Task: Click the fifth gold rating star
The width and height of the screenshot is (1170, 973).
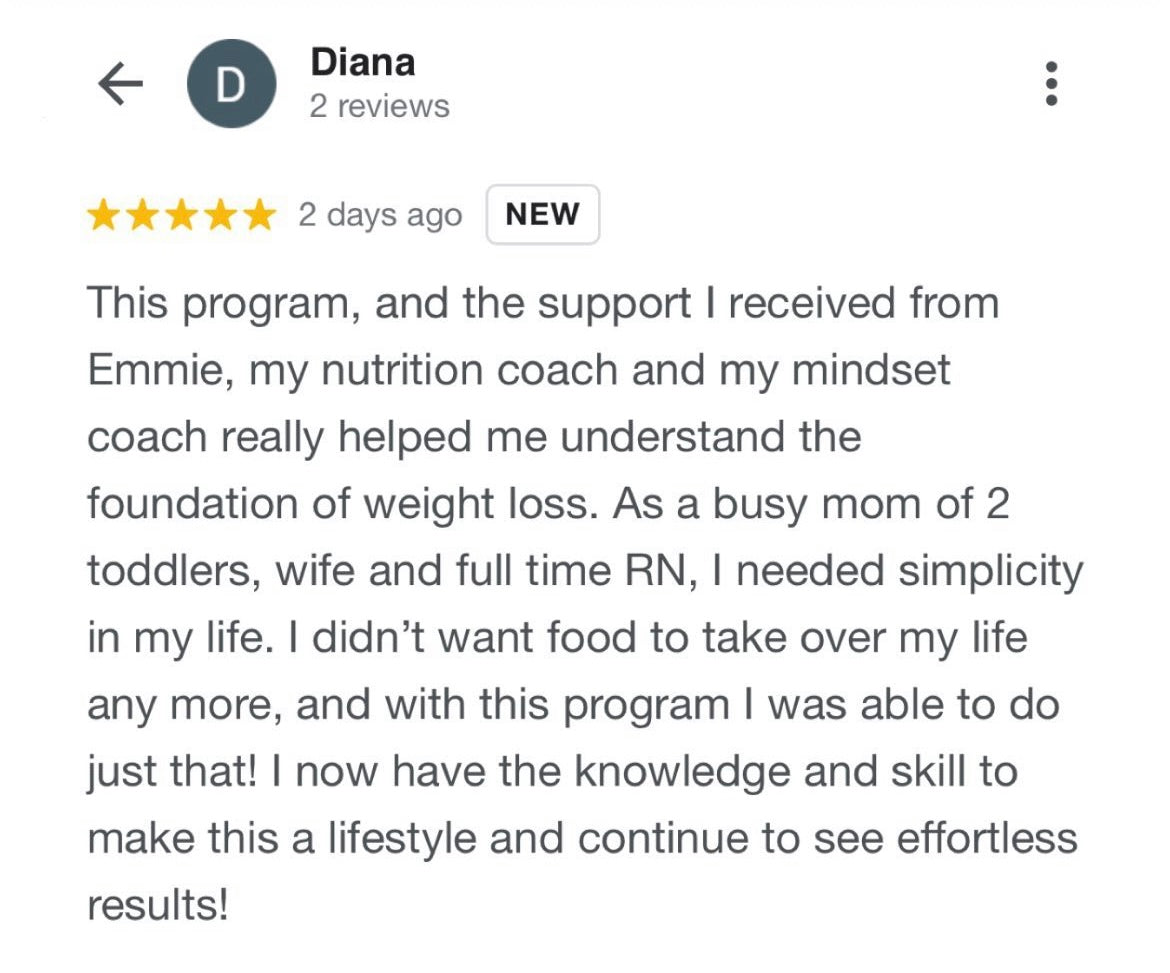Action: tap(259, 215)
